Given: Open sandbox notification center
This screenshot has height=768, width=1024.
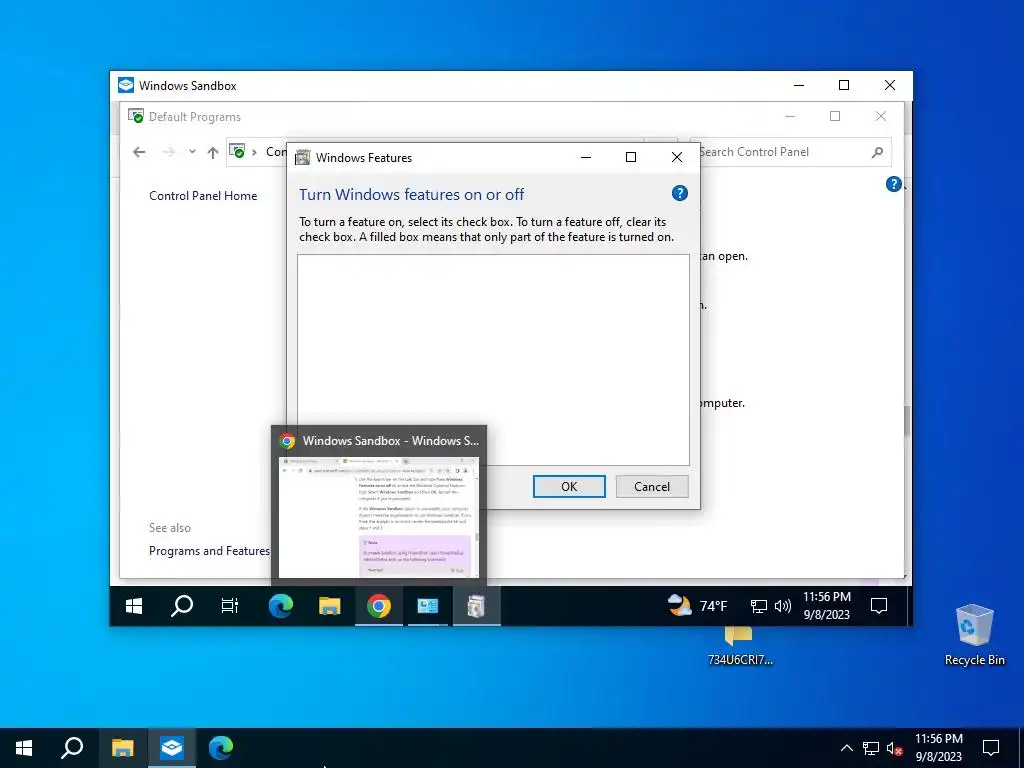Looking at the screenshot, I should 879,606.
